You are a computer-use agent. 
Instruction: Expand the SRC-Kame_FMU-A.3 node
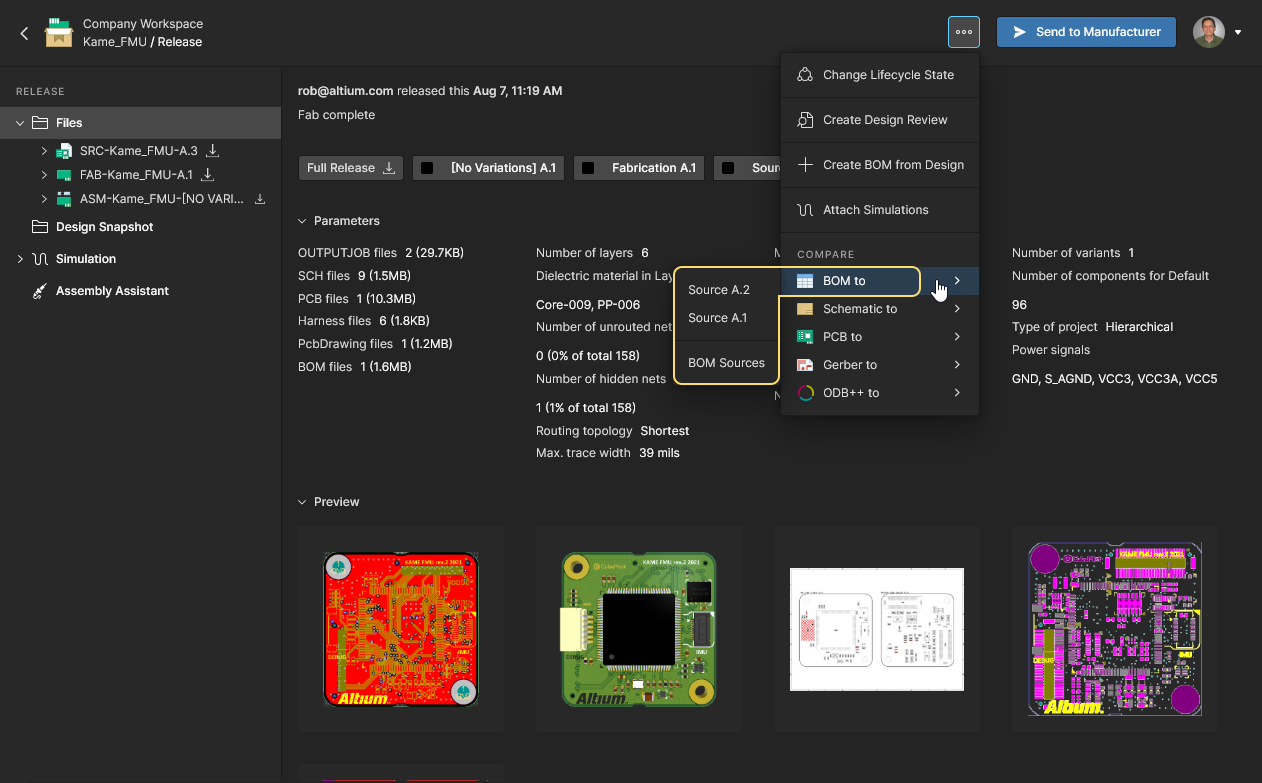click(44, 151)
